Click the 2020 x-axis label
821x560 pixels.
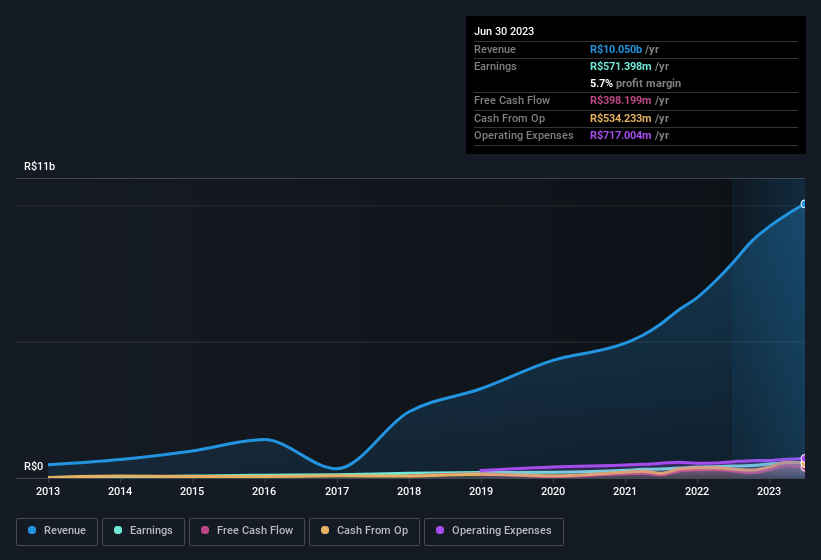pos(553,491)
